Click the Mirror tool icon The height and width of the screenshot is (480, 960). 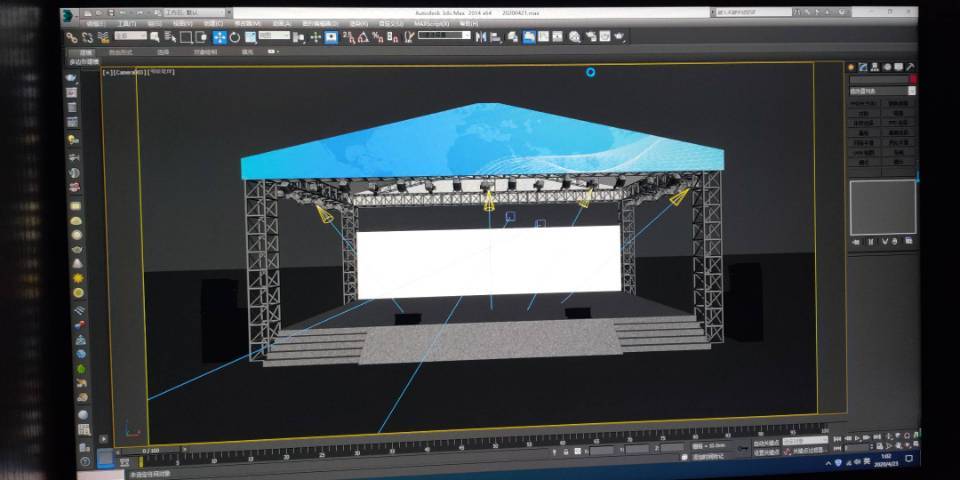pyautogui.click(x=480, y=37)
